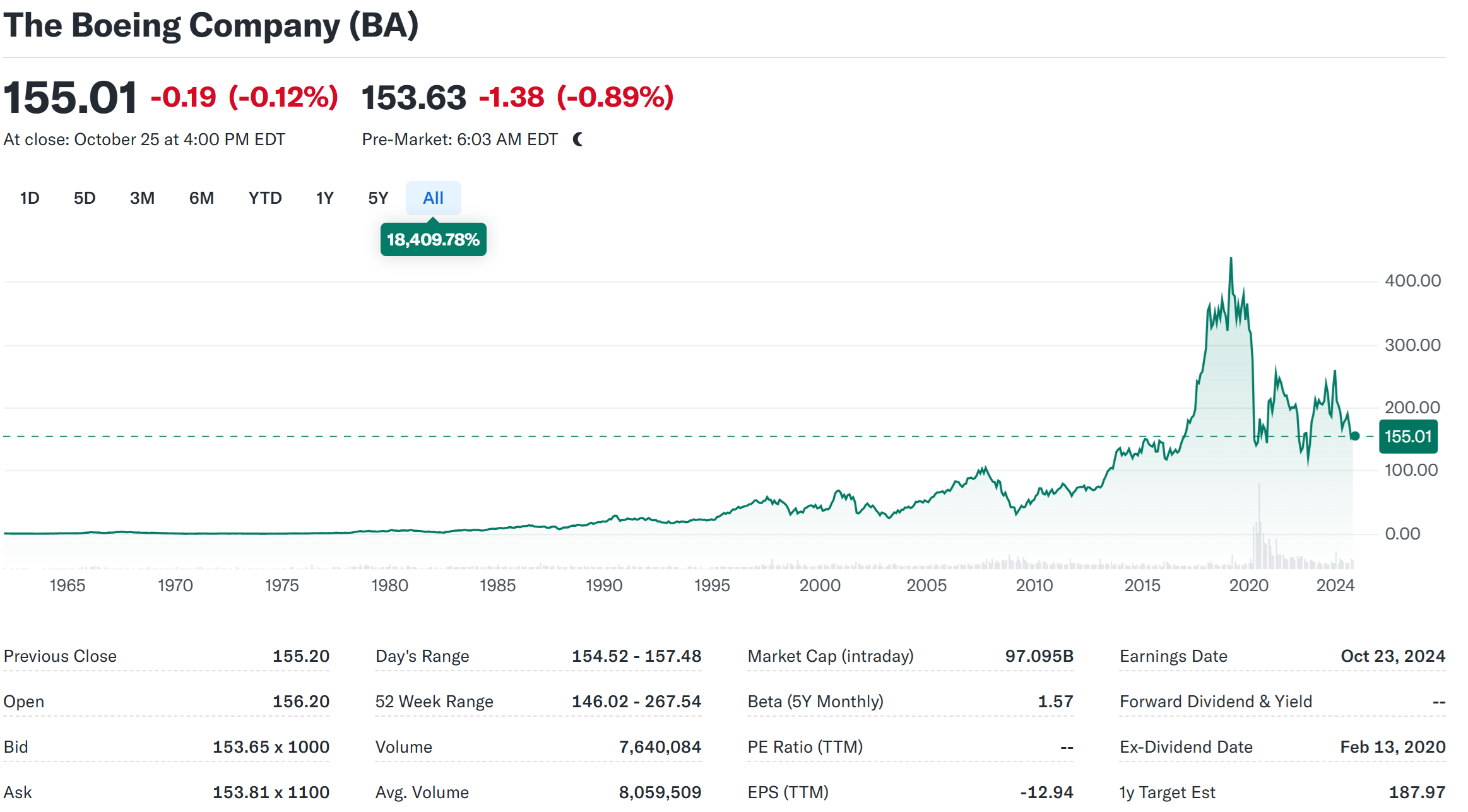Click the Bid value 153.65 x 1000
1468x812 pixels.
point(271,747)
